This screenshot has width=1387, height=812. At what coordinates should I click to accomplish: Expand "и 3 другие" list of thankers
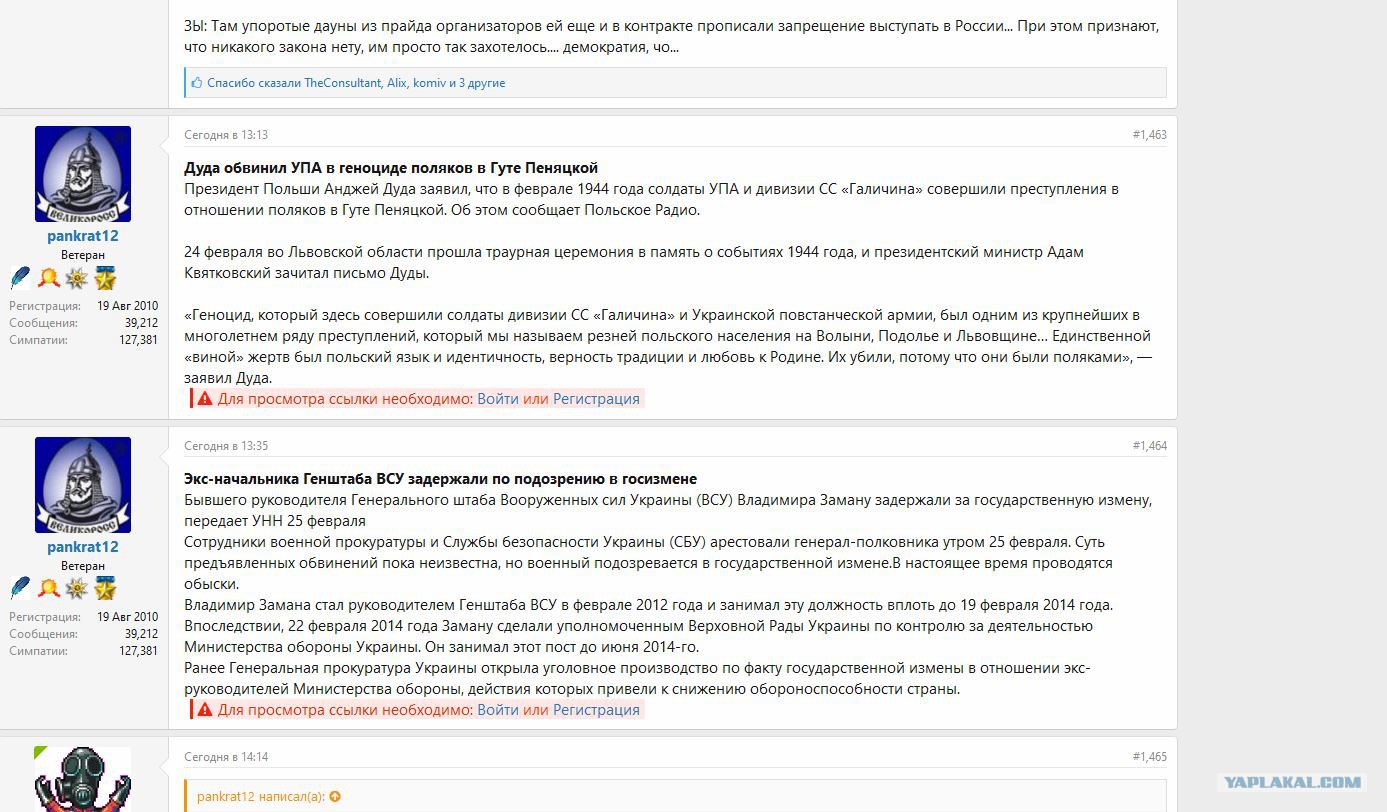coord(476,83)
